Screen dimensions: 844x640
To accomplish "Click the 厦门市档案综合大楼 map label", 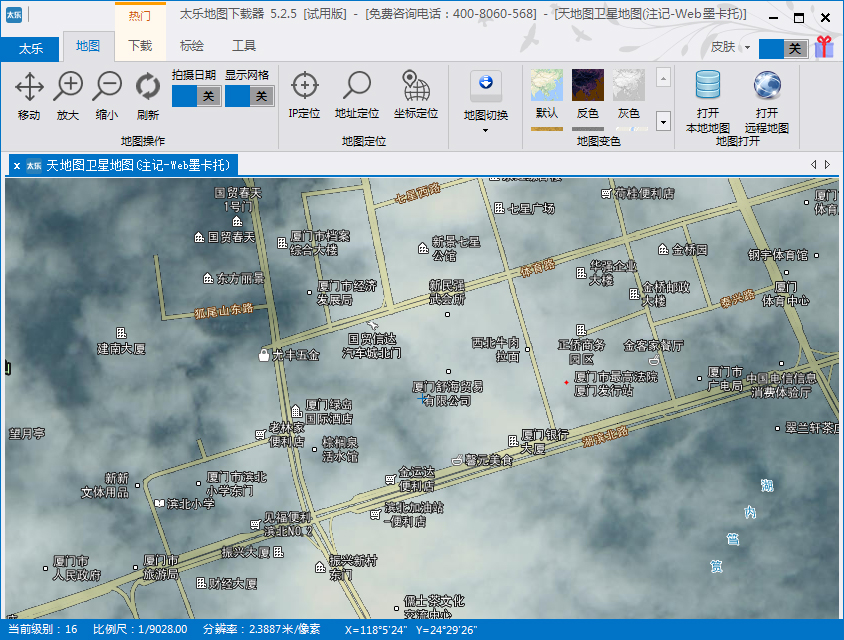I will click(x=320, y=243).
